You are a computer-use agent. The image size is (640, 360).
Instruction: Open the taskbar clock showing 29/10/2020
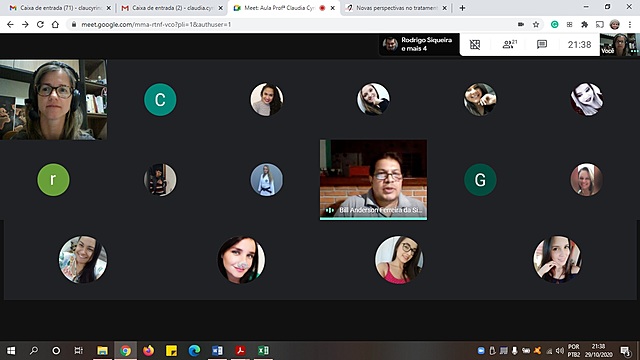coord(598,351)
